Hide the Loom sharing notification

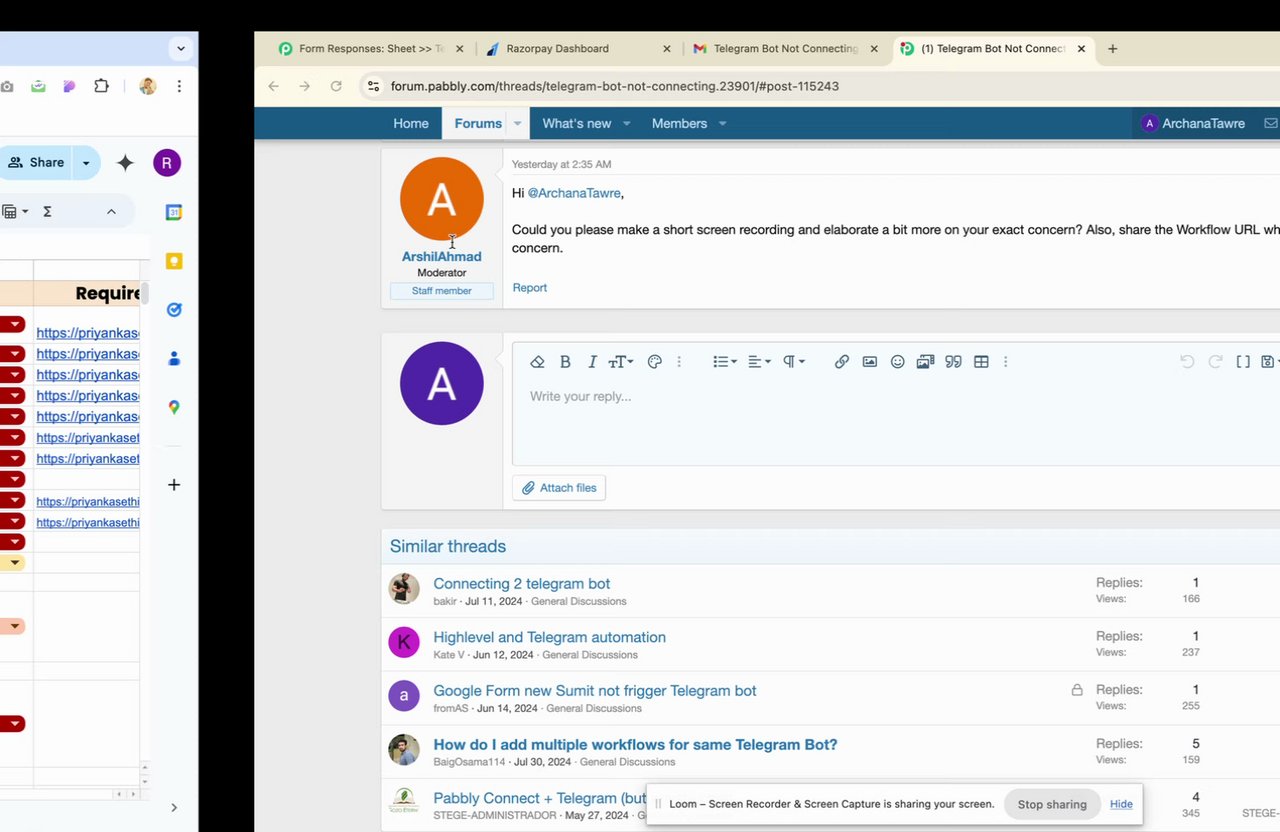(x=1121, y=804)
